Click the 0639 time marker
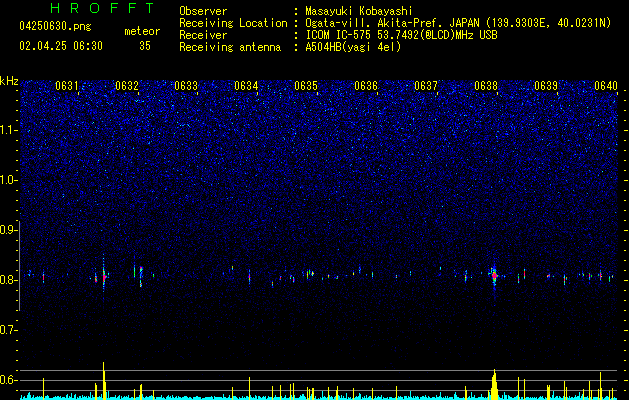 (546, 86)
